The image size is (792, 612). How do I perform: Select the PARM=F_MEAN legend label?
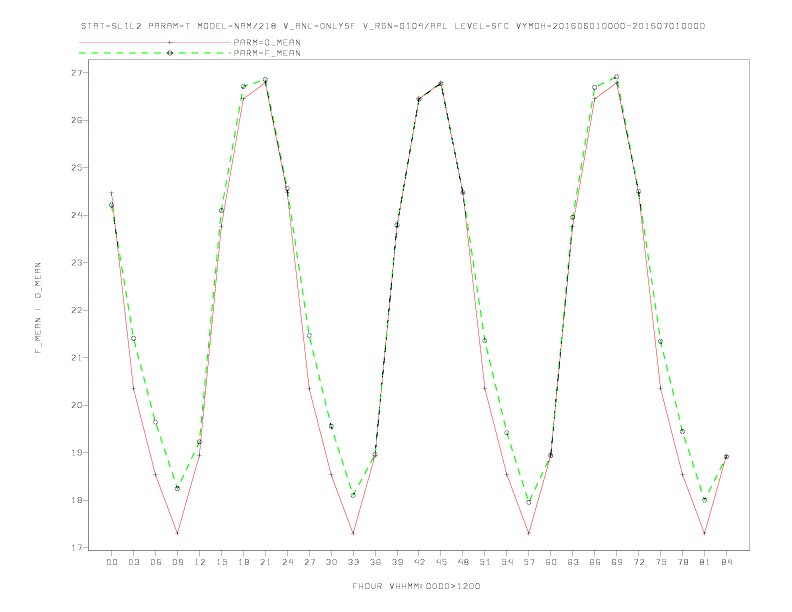267,53
